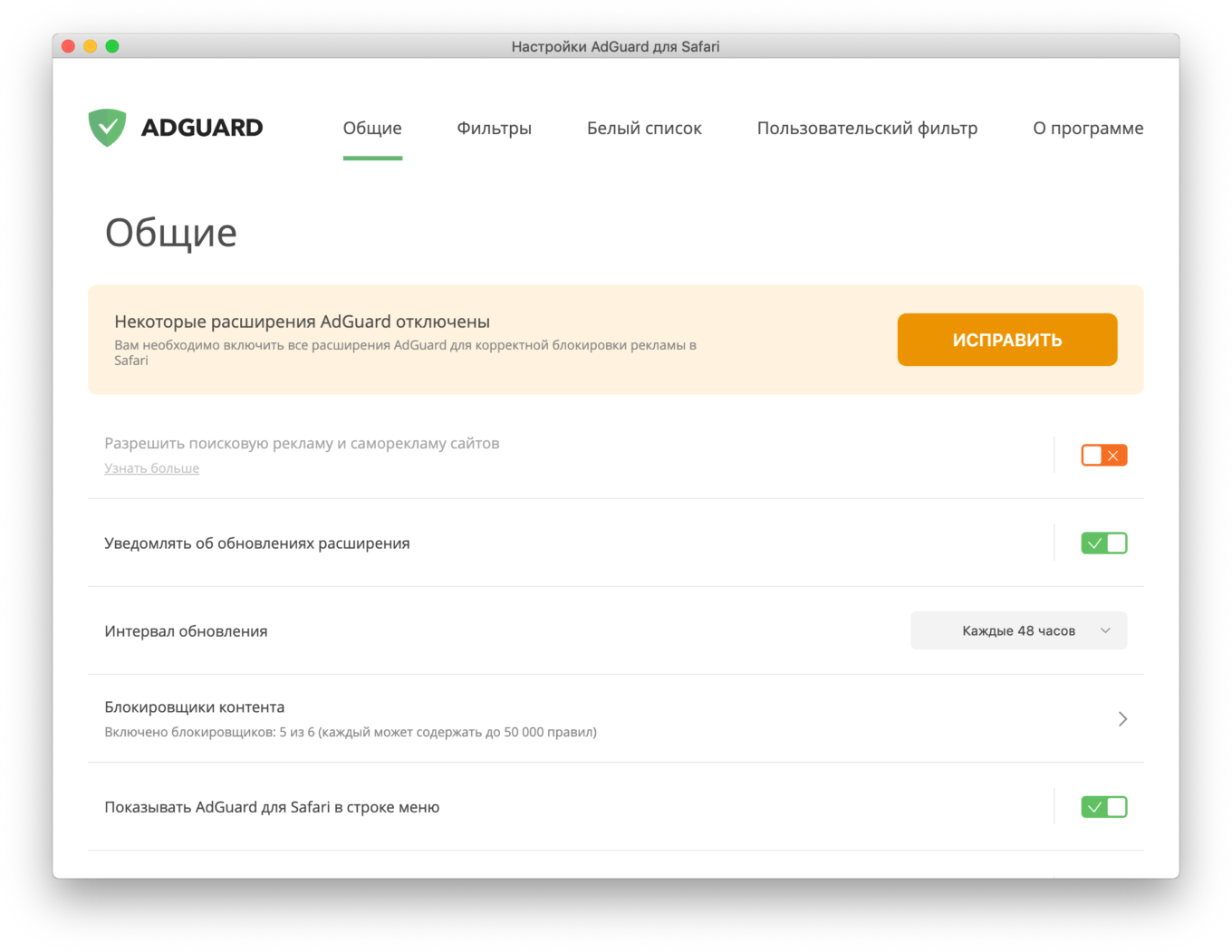The image size is (1232, 952).
Task: Click the green full-screen window button
Action: tap(112, 46)
